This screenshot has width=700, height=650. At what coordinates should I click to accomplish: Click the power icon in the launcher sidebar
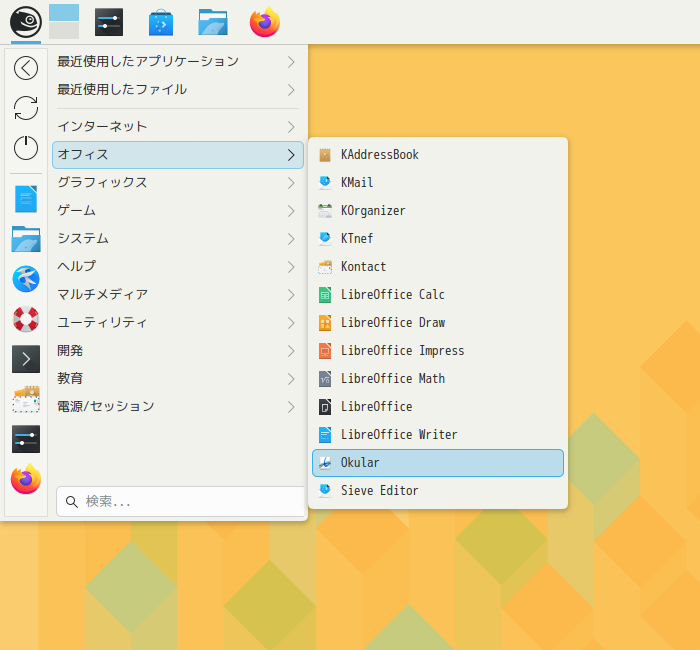(26, 148)
